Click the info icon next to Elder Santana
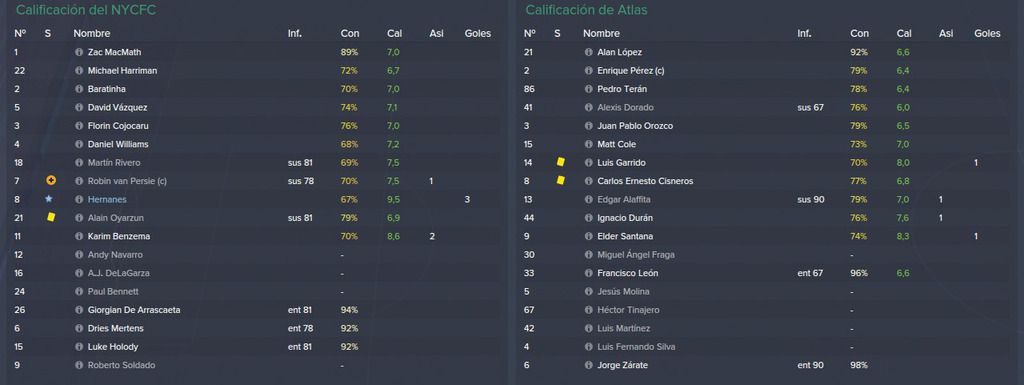Viewport: 1024px width, 385px height. coord(588,236)
